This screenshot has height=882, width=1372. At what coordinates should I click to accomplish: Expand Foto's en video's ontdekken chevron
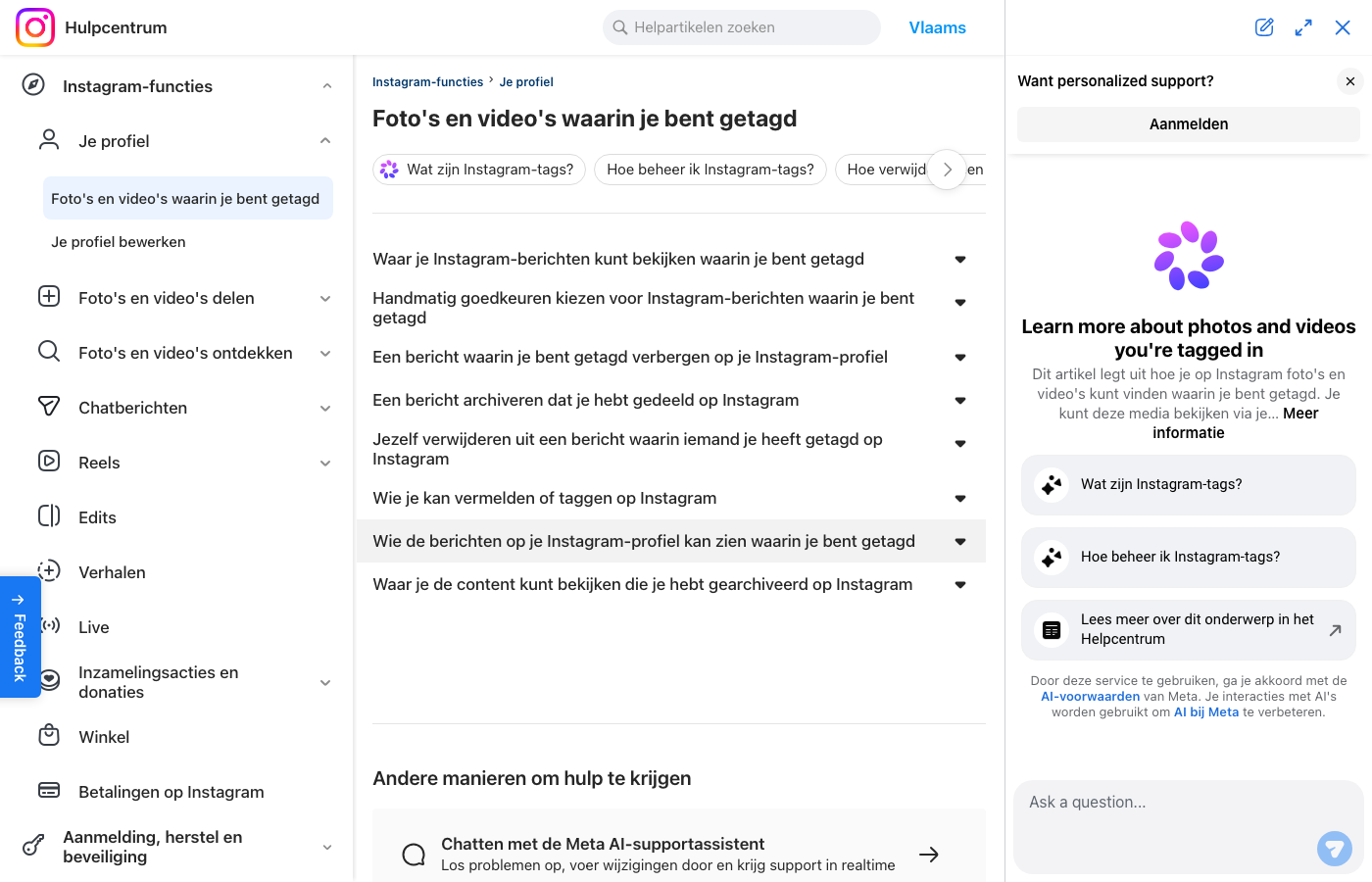click(325, 353)
